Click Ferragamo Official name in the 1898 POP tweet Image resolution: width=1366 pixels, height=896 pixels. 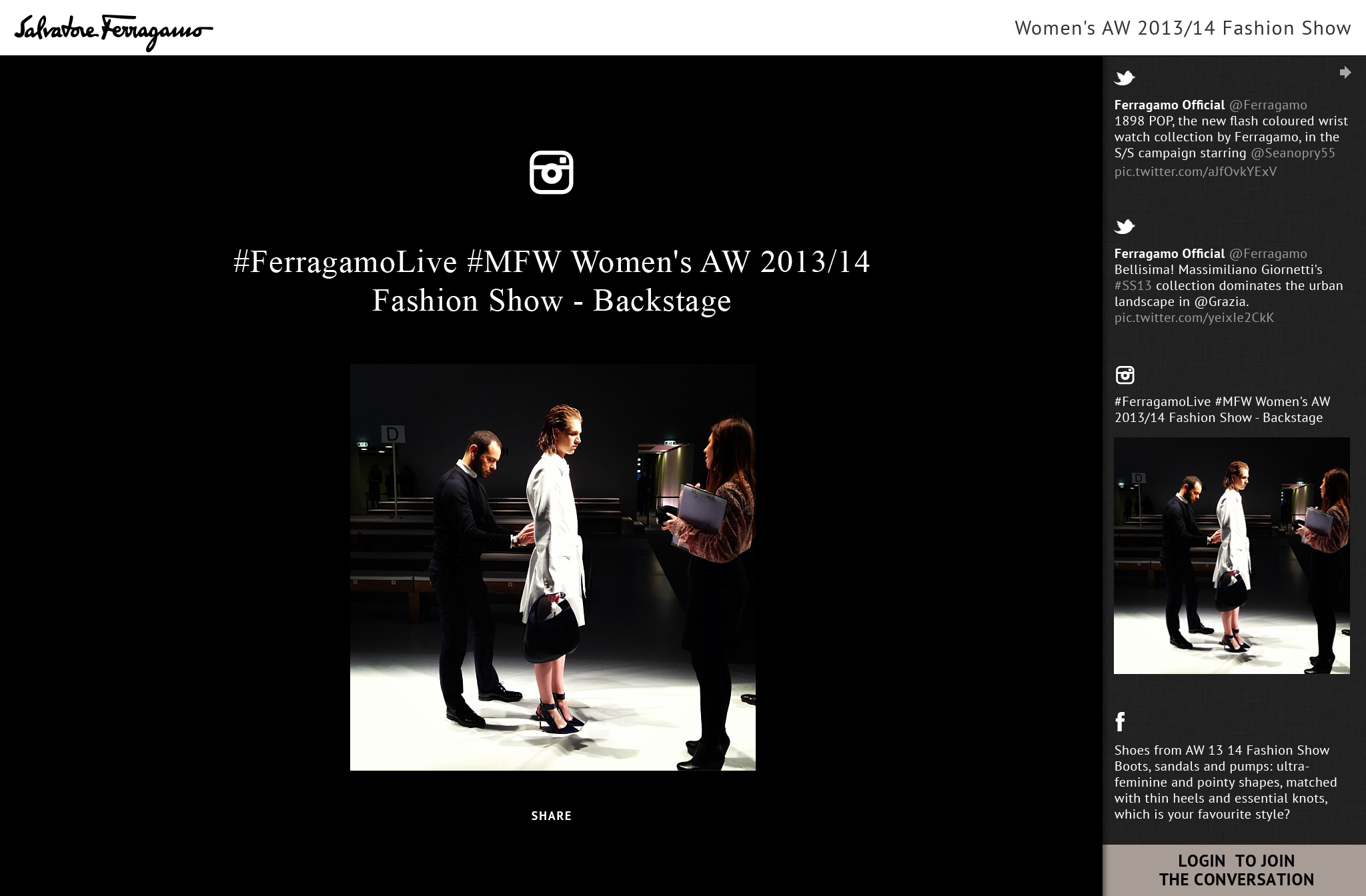pos(1169,105)
